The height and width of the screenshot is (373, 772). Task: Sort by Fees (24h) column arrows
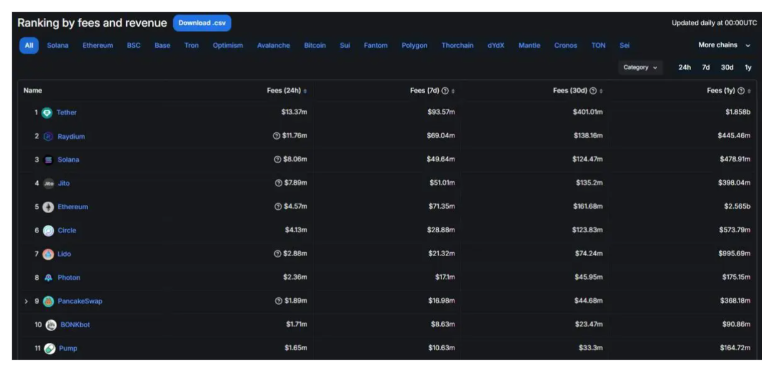tap(305, 91)
